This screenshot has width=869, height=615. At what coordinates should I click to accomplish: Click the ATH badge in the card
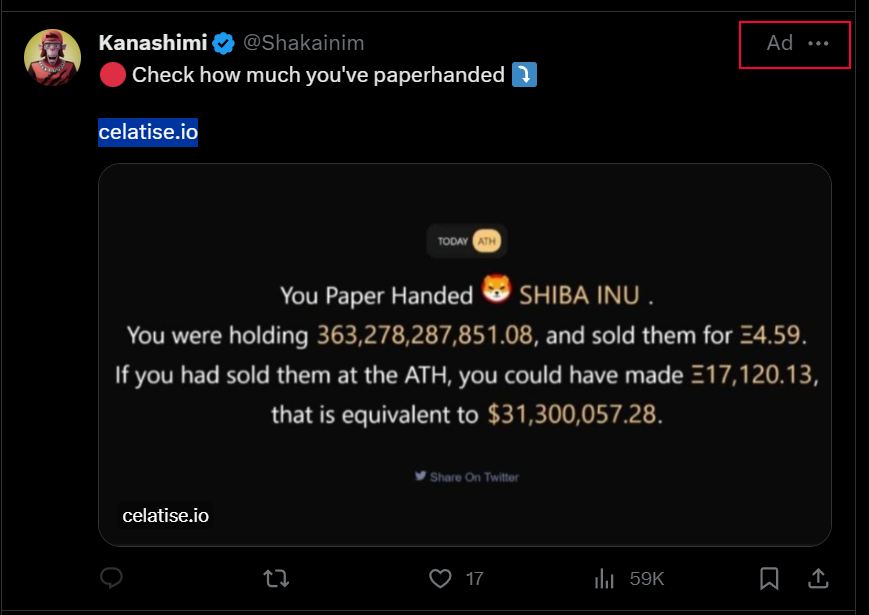click(x=487, y=241)
